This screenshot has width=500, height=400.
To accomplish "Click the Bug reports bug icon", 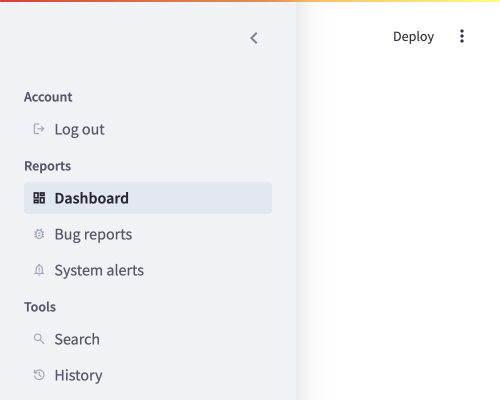I will 39,234.
